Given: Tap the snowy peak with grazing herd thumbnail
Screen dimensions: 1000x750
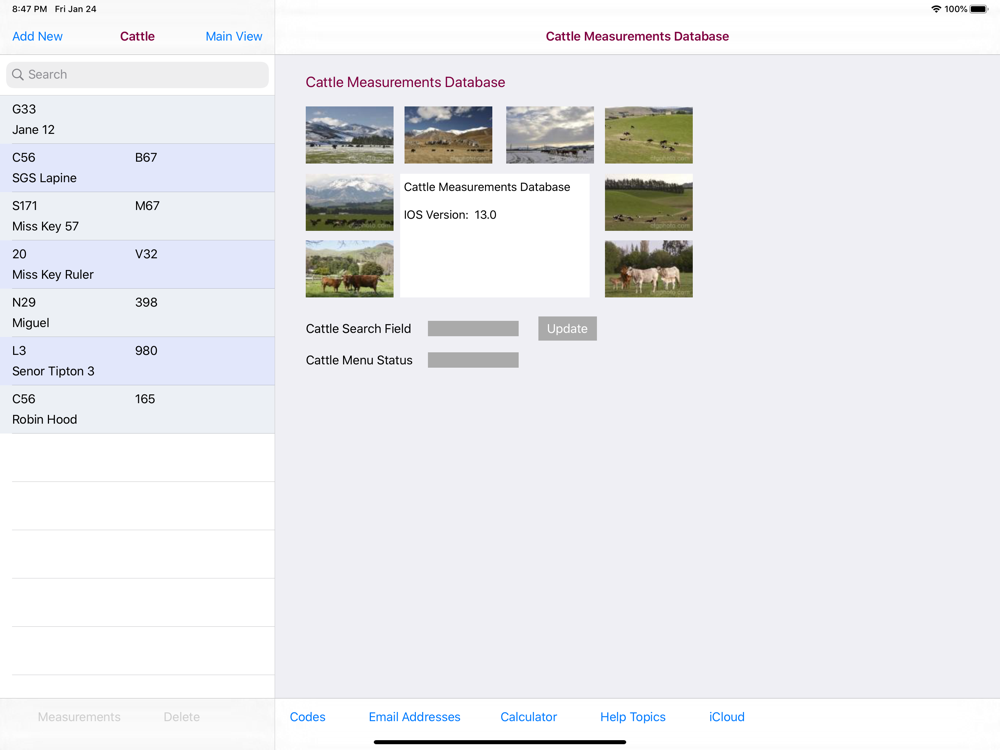Looking at the screenshot, I should click(x=349, y=203).
